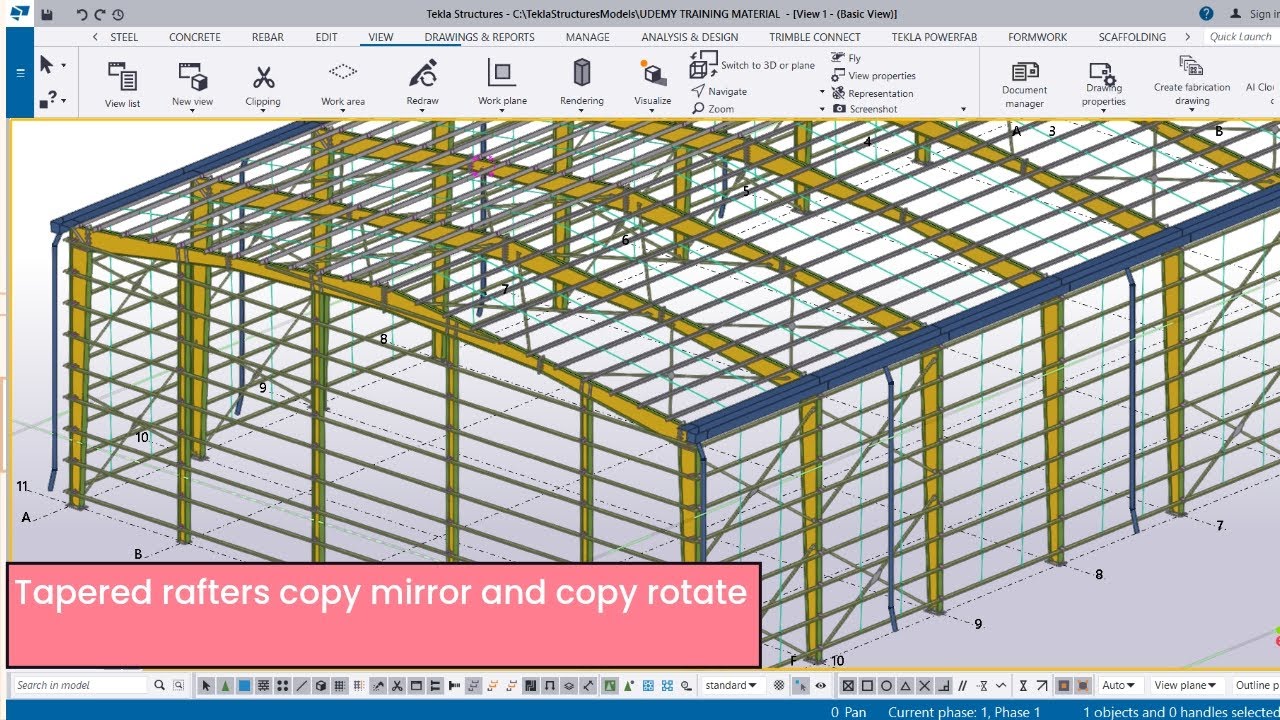Screen dimensions: 1280x720
Task: Open the blue hamburger side menu
Action: tap(20, 72)
